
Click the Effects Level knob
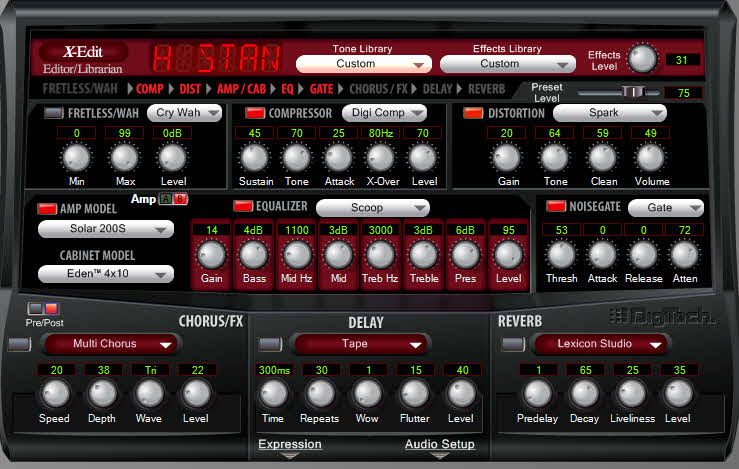click(643, 59)
